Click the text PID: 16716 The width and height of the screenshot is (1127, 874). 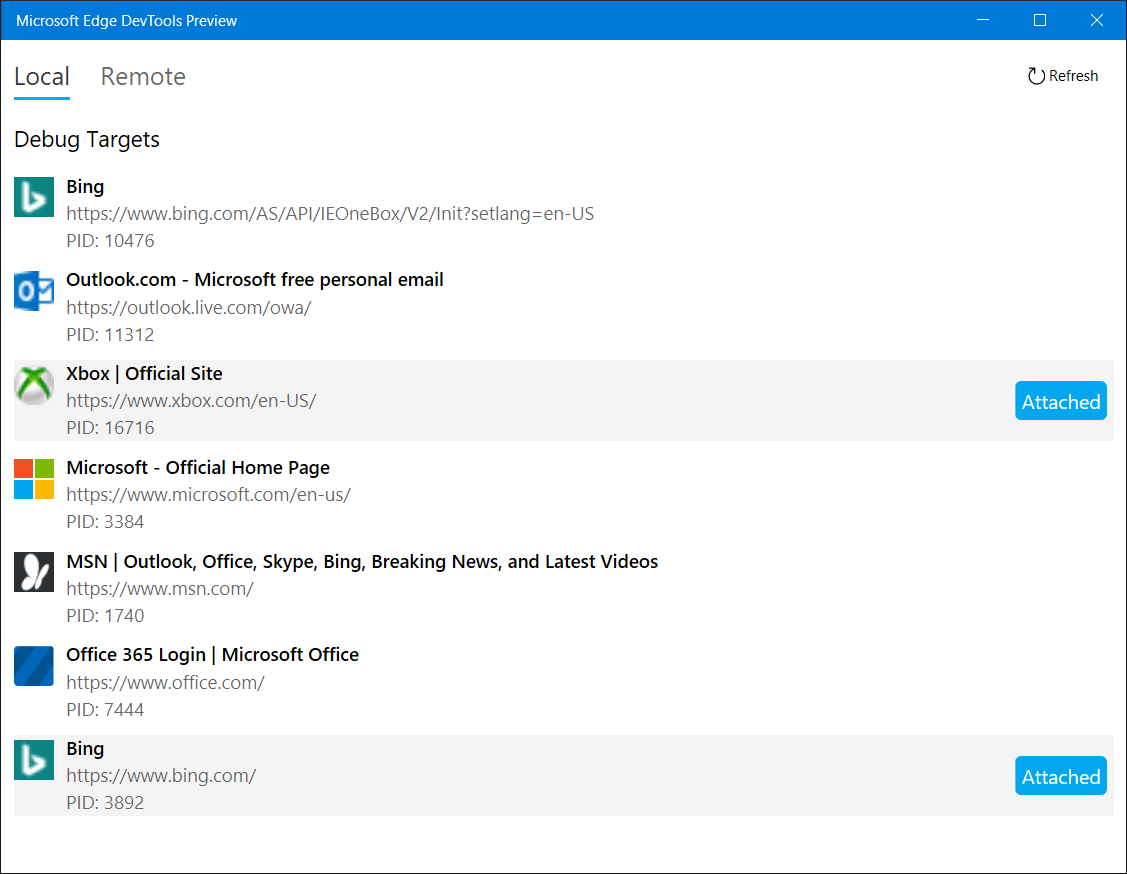coord(110,428)
